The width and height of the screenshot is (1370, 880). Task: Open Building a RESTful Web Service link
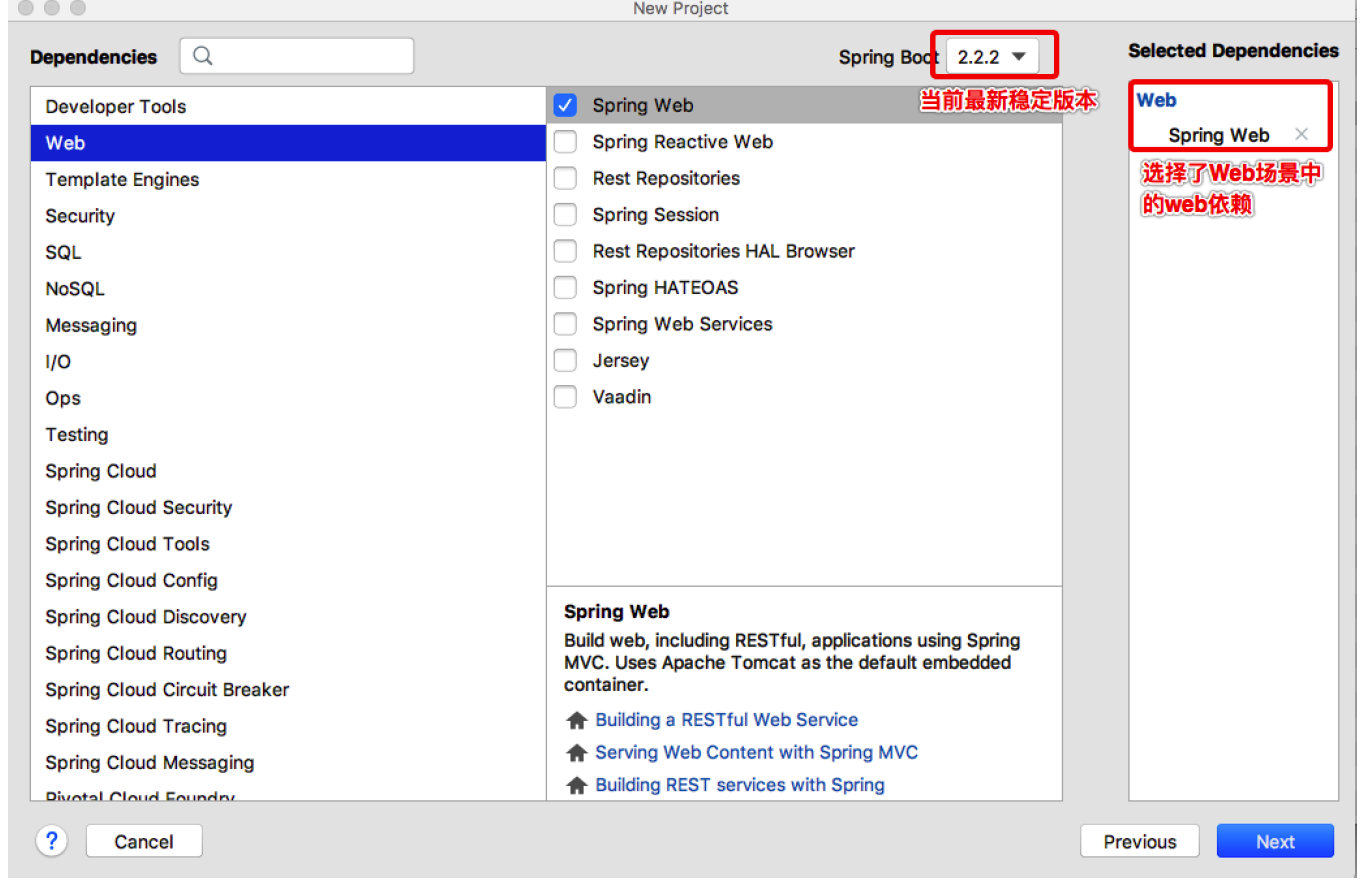point(727,720)
